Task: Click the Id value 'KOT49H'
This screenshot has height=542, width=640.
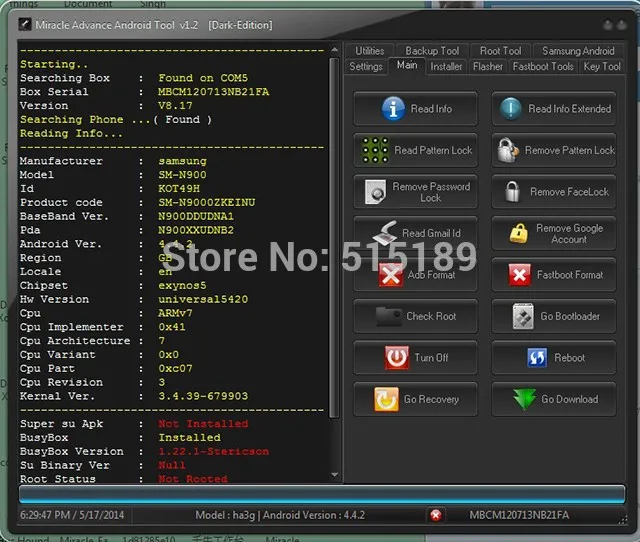Action: pos(179,189)
